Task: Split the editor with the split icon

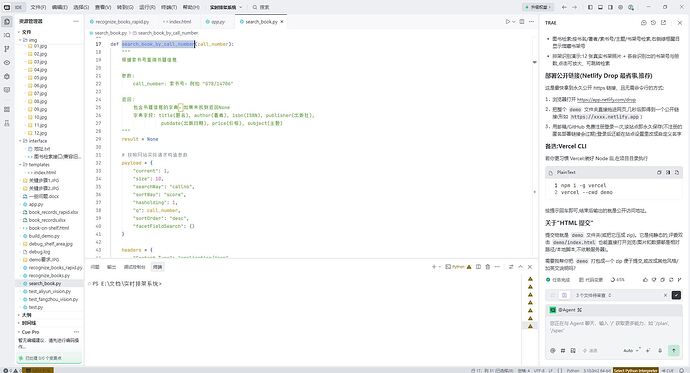Action: pyautogui.click(x=522, y=22)
